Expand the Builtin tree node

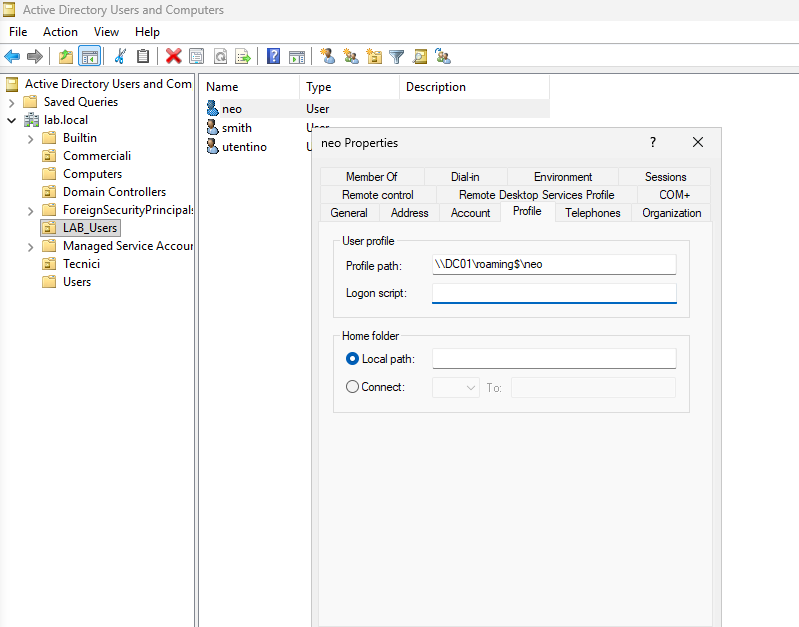[31, 138]
